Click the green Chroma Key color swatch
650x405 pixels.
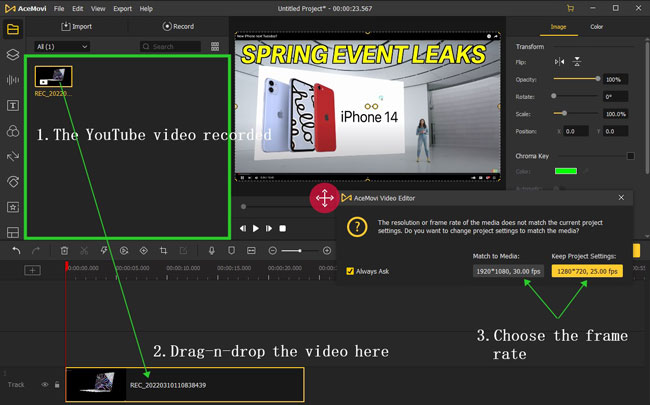pyautogui.click(x=566, y=171)
